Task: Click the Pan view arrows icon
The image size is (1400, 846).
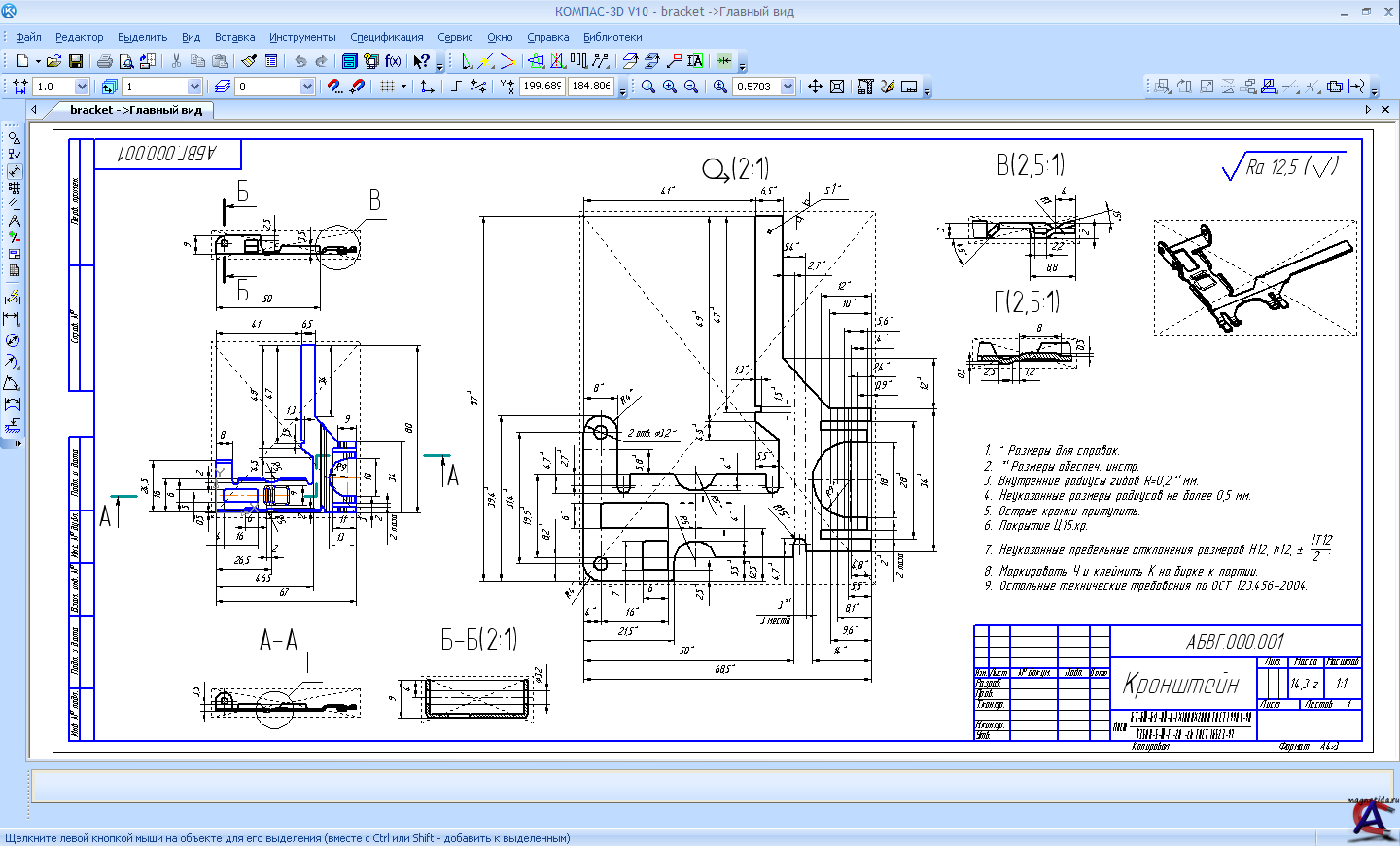Action: click(815, 87)
